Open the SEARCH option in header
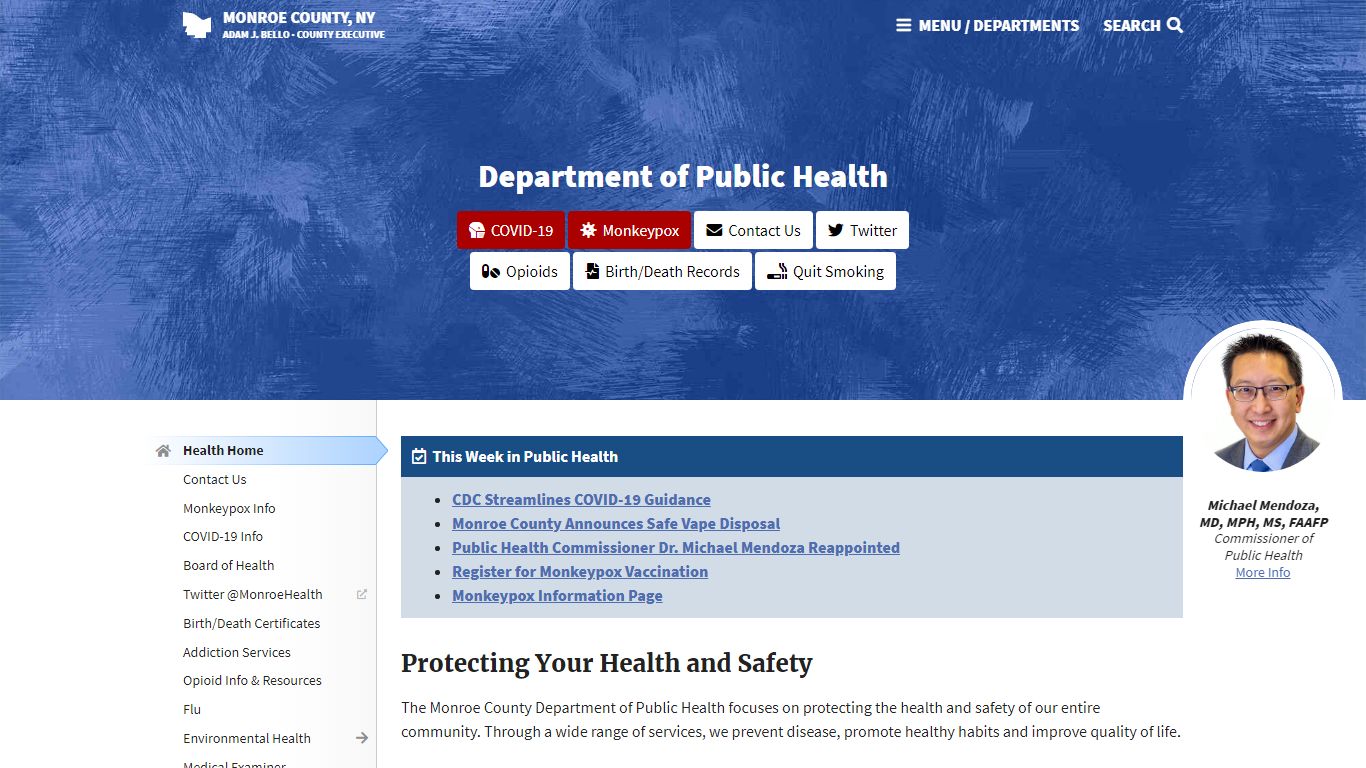Screen dimensions: 1366x768 [x=1143, y=25]
